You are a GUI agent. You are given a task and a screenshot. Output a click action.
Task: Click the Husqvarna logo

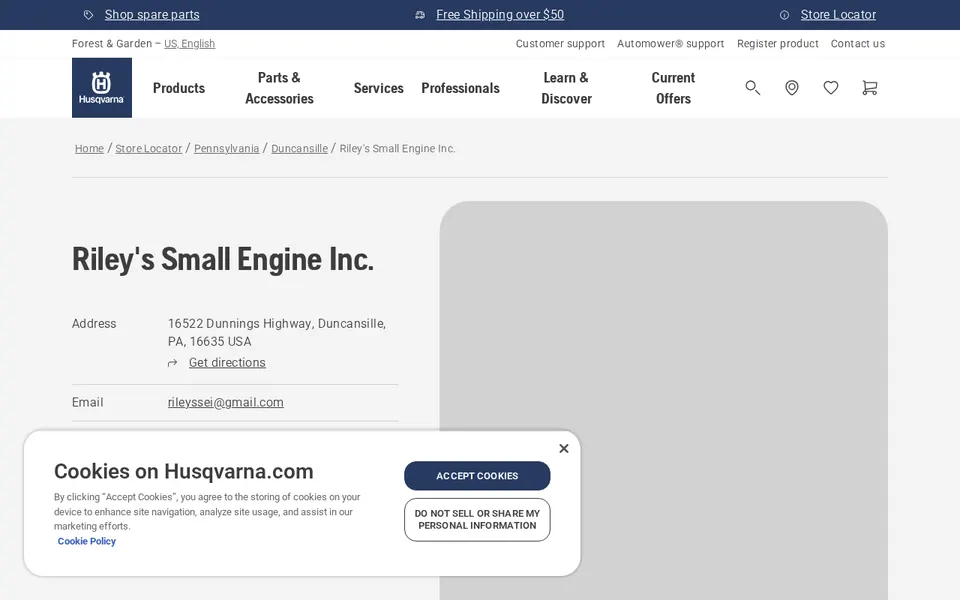click(102, 88)
